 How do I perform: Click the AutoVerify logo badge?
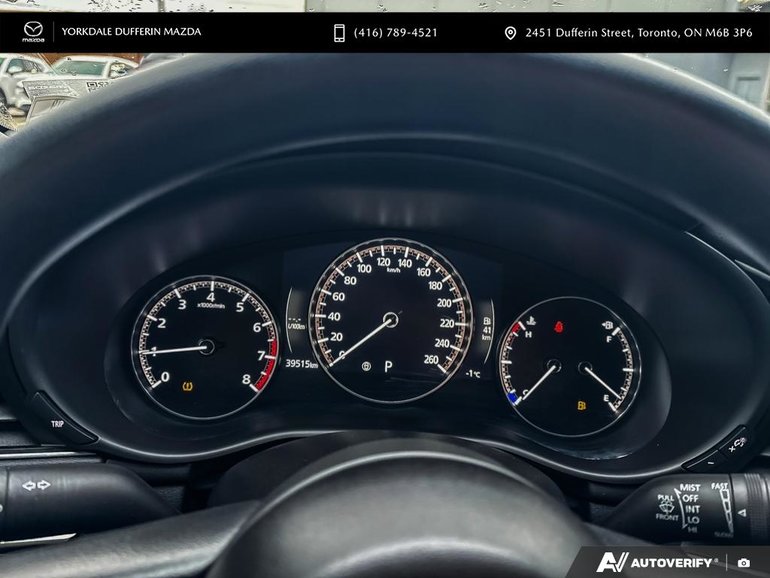[658, 563]
